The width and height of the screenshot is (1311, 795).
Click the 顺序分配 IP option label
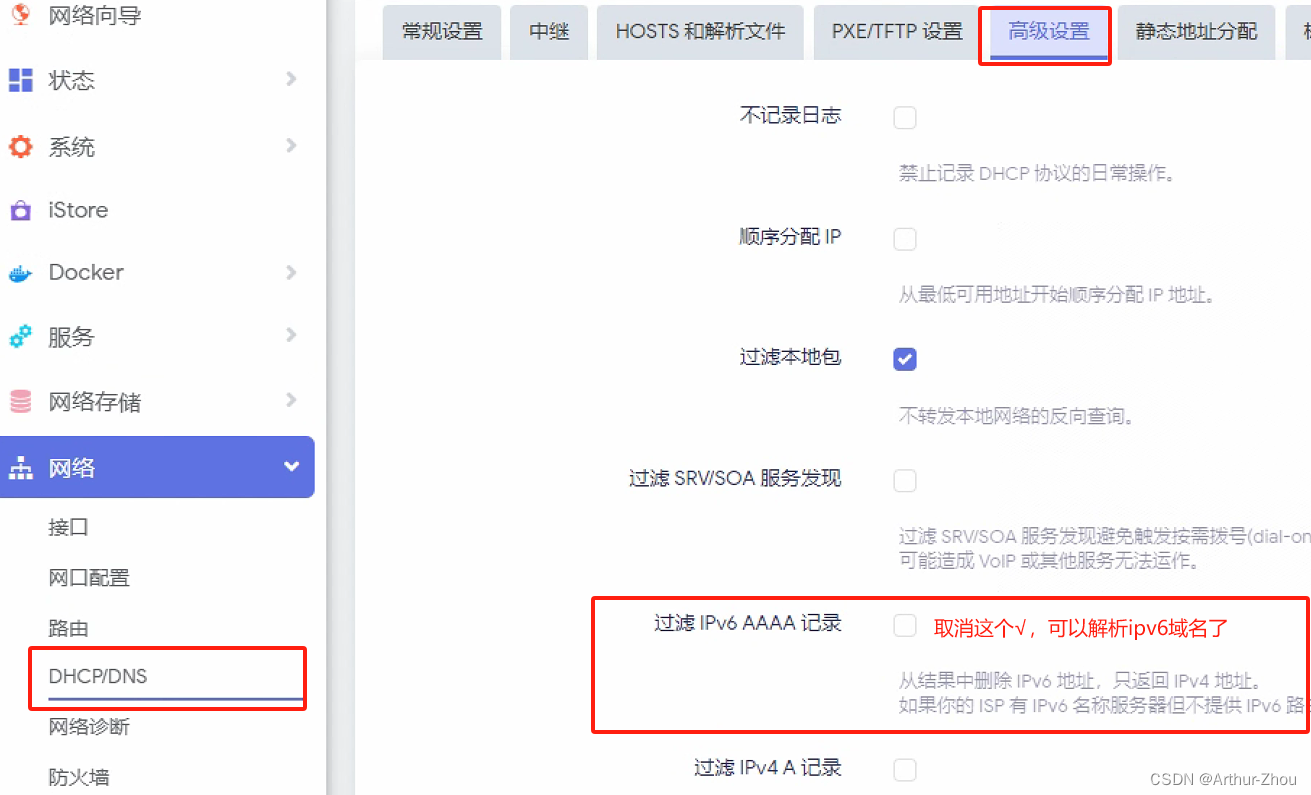point(790,237)
